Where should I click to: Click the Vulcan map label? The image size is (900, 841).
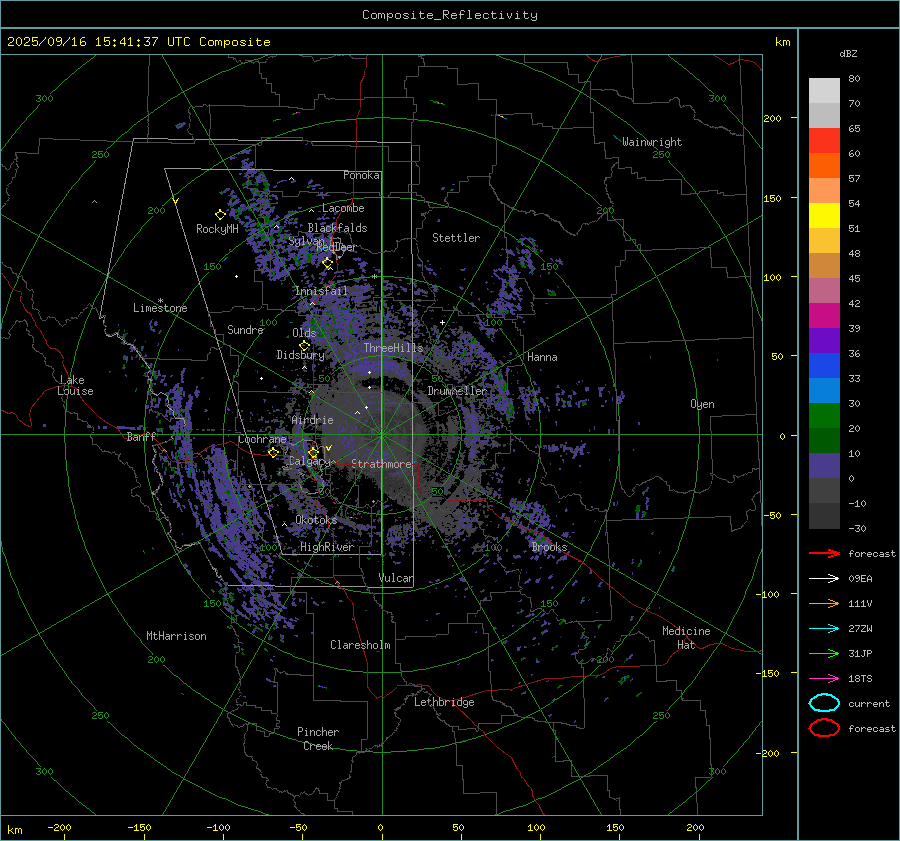(x=396, y=578)
